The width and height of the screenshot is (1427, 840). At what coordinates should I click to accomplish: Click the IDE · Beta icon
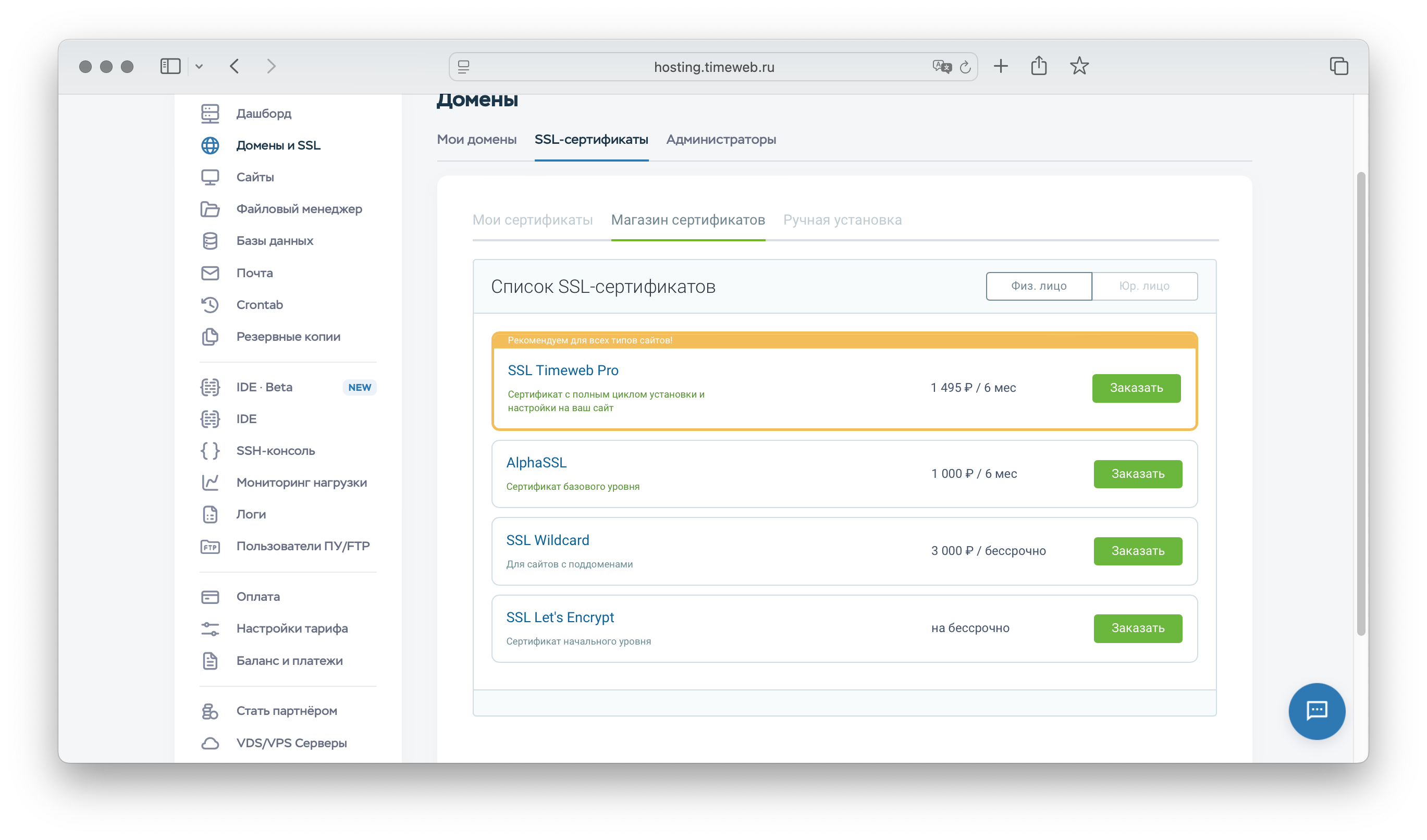(x=210, y=387)
